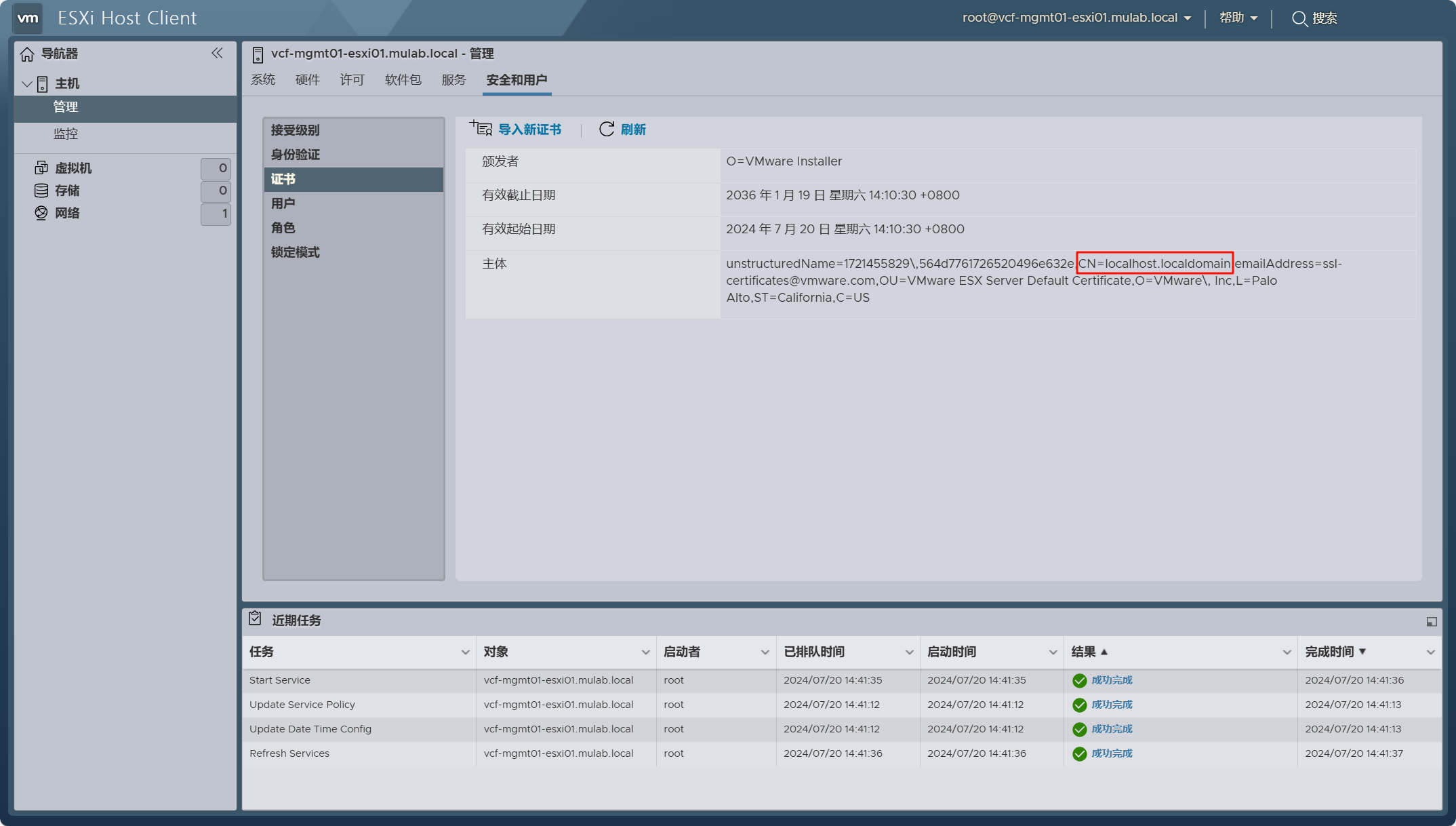Switch to the 系统 tab
Image resolution: width=1456 pixels, height=826 pixels.
point(263,80)
